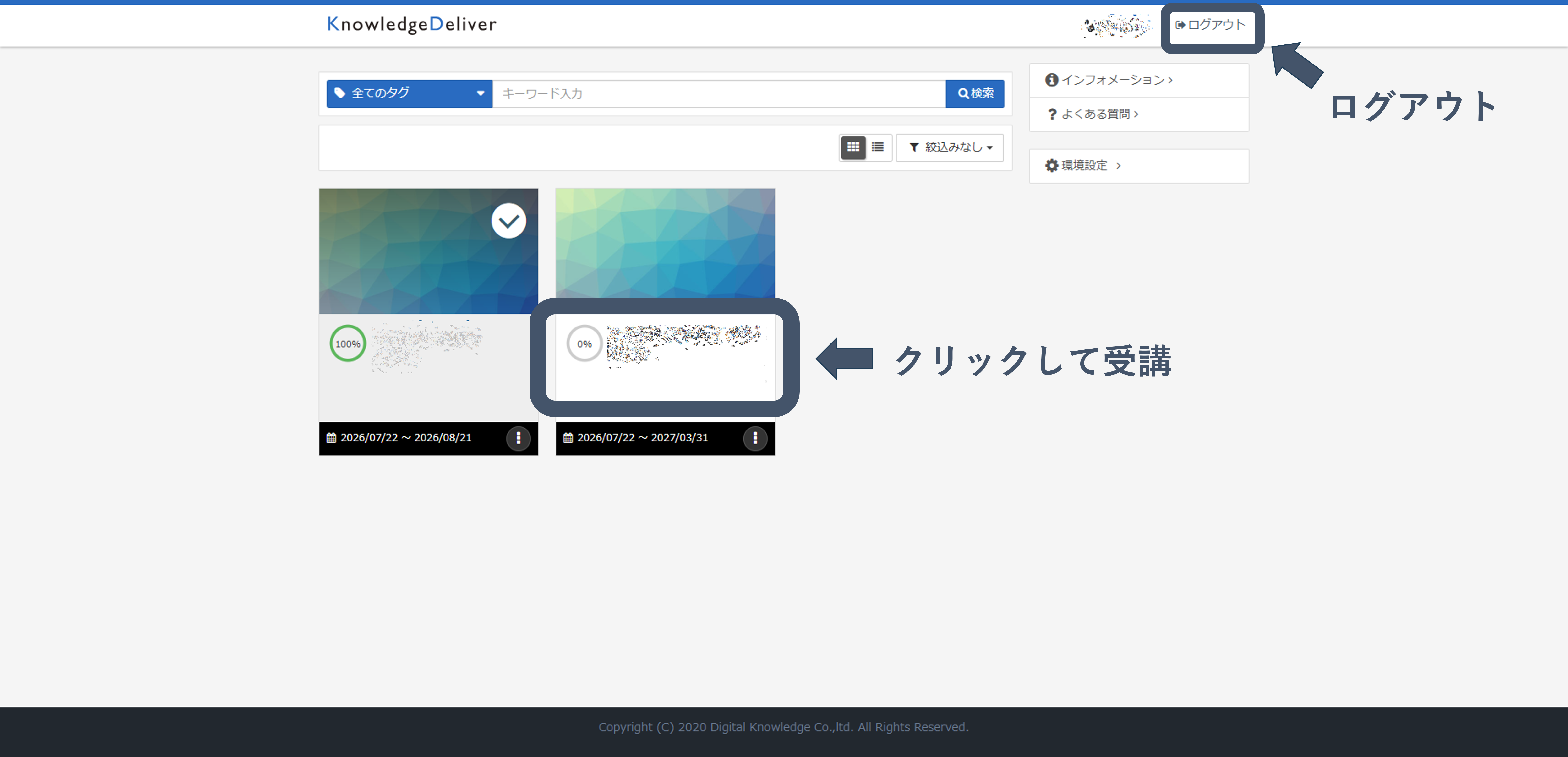Image resolution: width=1568 pixels, height=757 pixels.
Task: Open the completed course thumbnail with checkmark
Action: click(429, 251)
